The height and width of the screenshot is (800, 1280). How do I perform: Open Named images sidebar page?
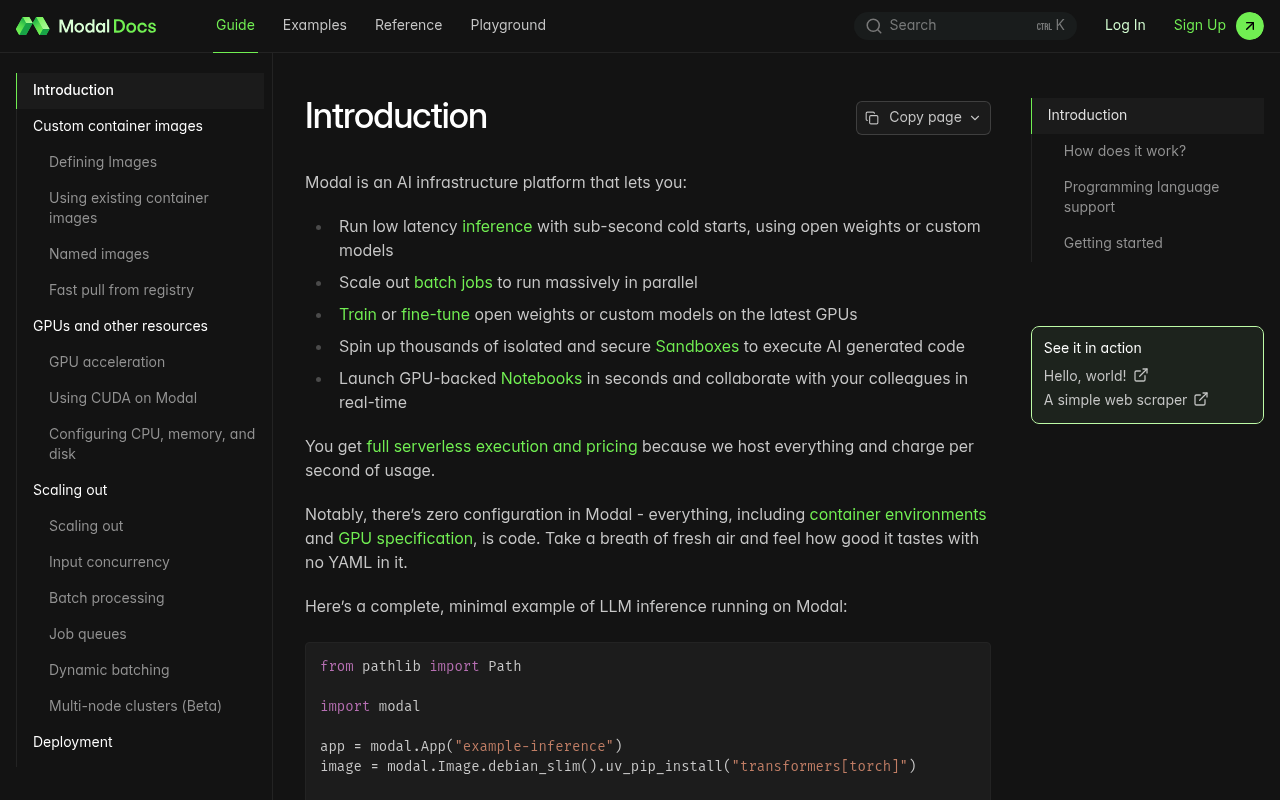click(99, 254)
